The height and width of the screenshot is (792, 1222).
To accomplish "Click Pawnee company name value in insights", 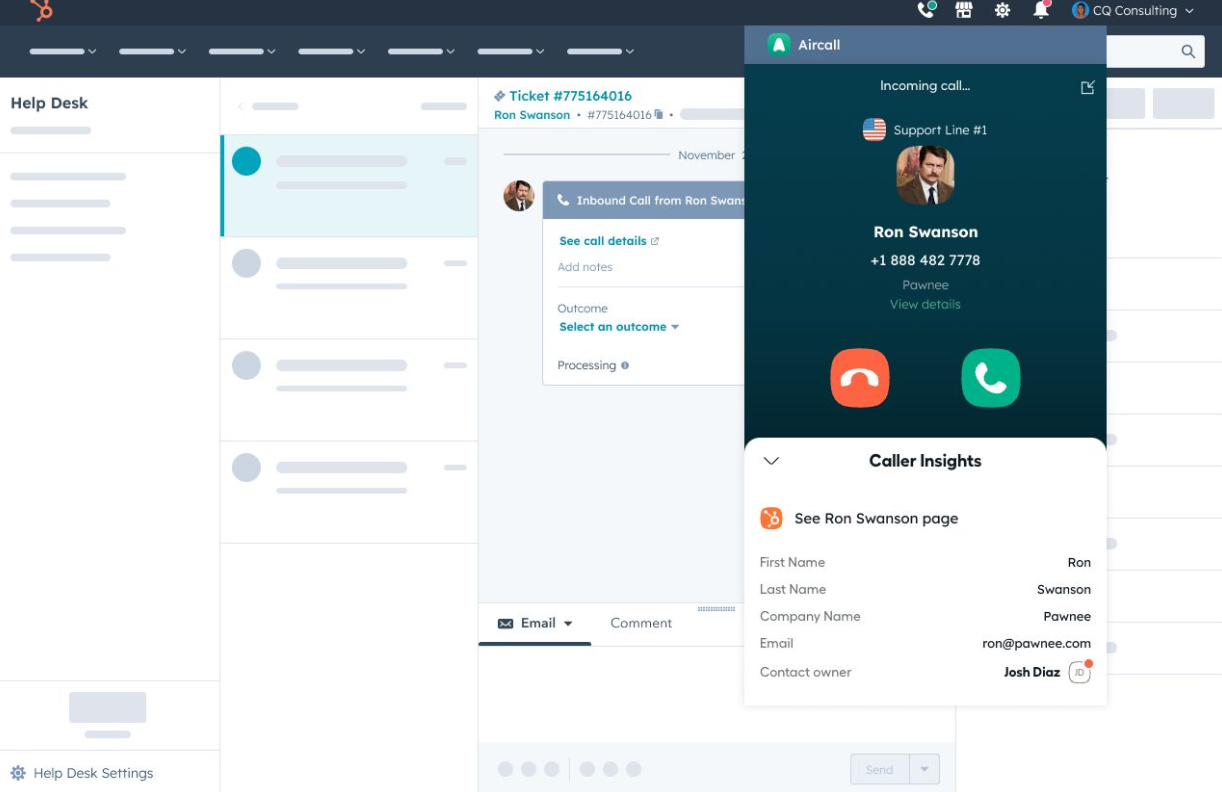I will [1067, 616].
